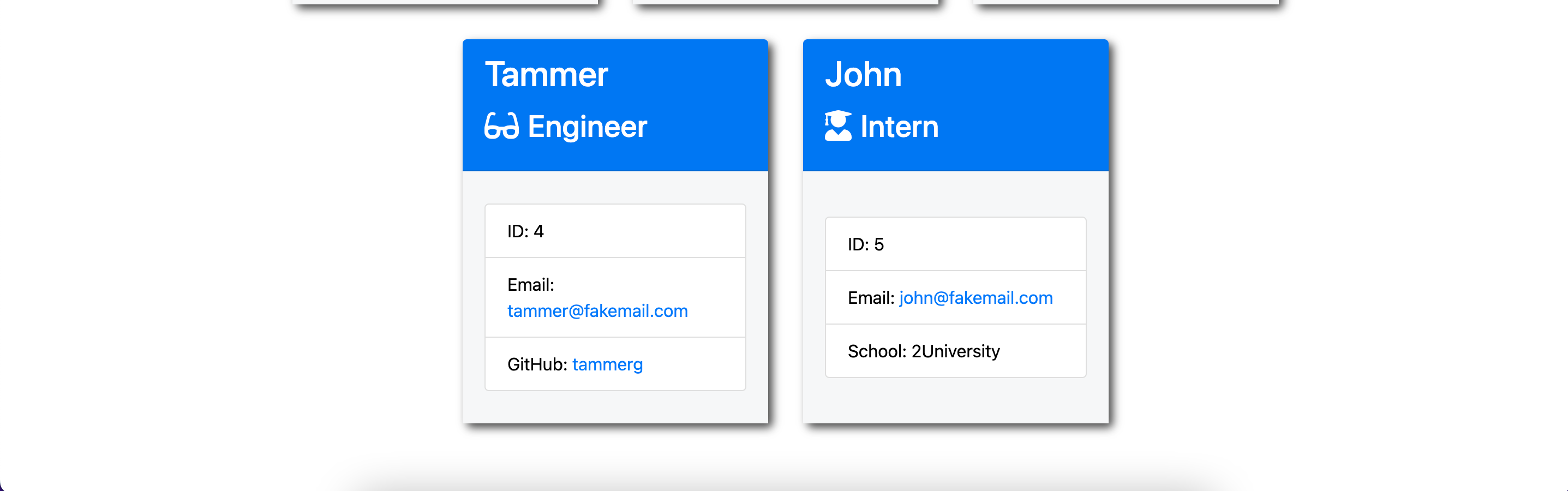Click the GitHub label in Tammer's card

[x=537, y=364]
